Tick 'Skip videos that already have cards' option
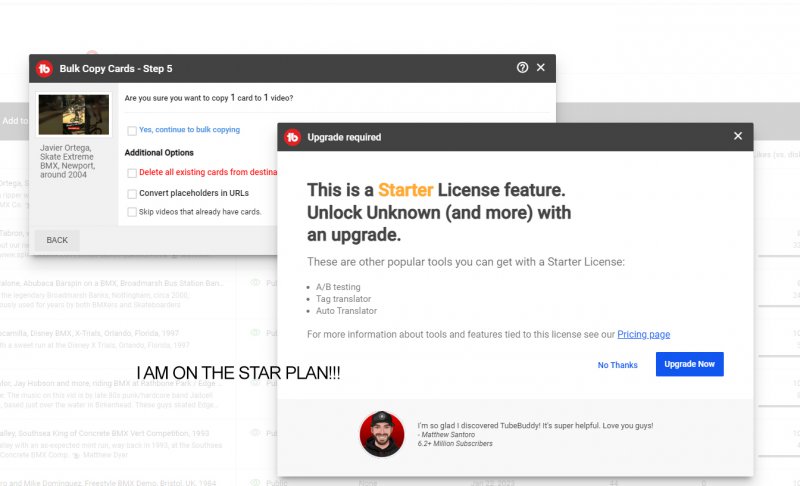Viewport: 800px width, 486px height. coord(132,212)
